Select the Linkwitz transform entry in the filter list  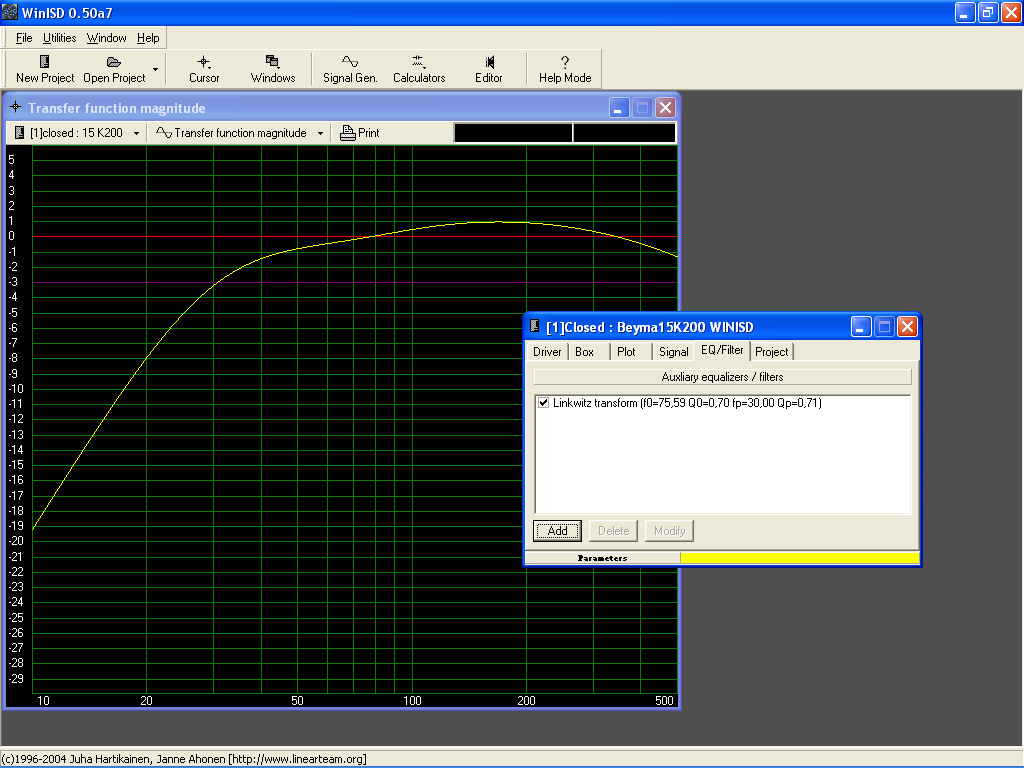click(686, 403)
